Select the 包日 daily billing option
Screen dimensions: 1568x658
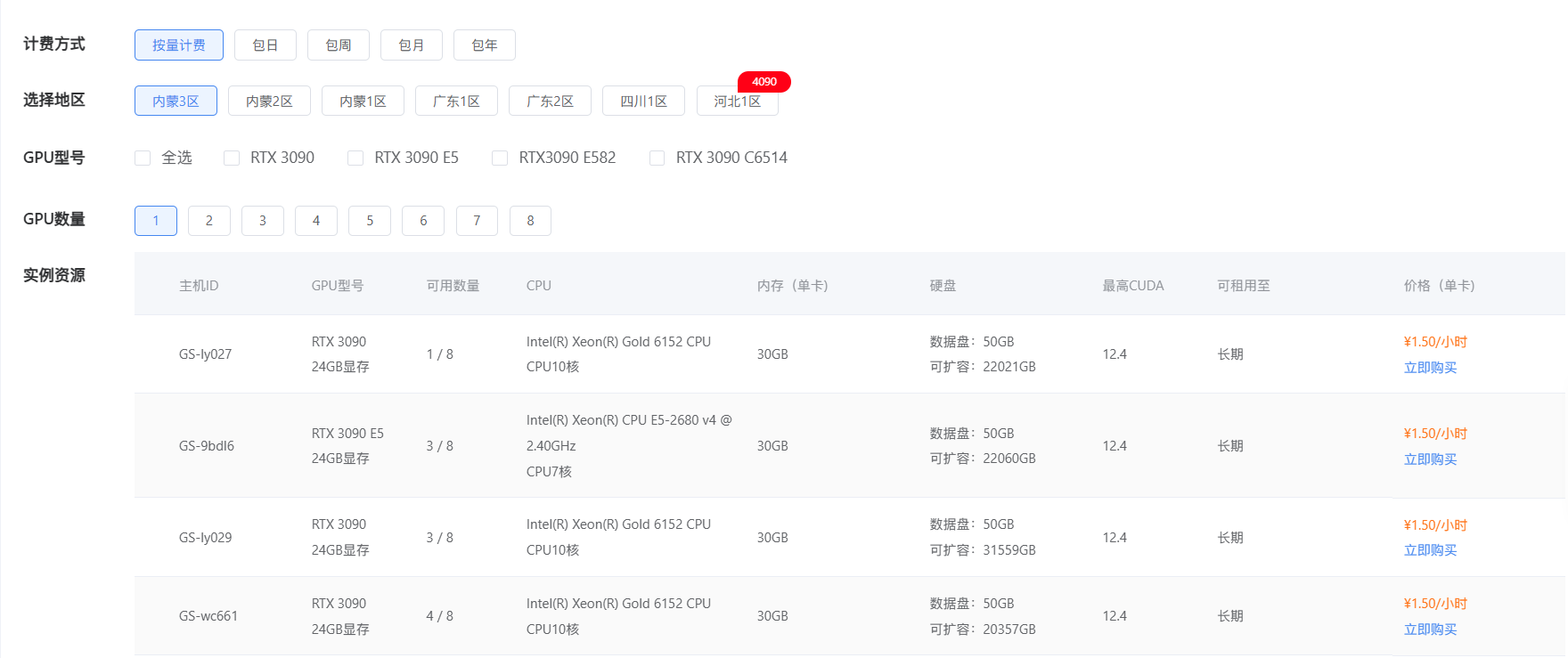click(x=265, y=45)
